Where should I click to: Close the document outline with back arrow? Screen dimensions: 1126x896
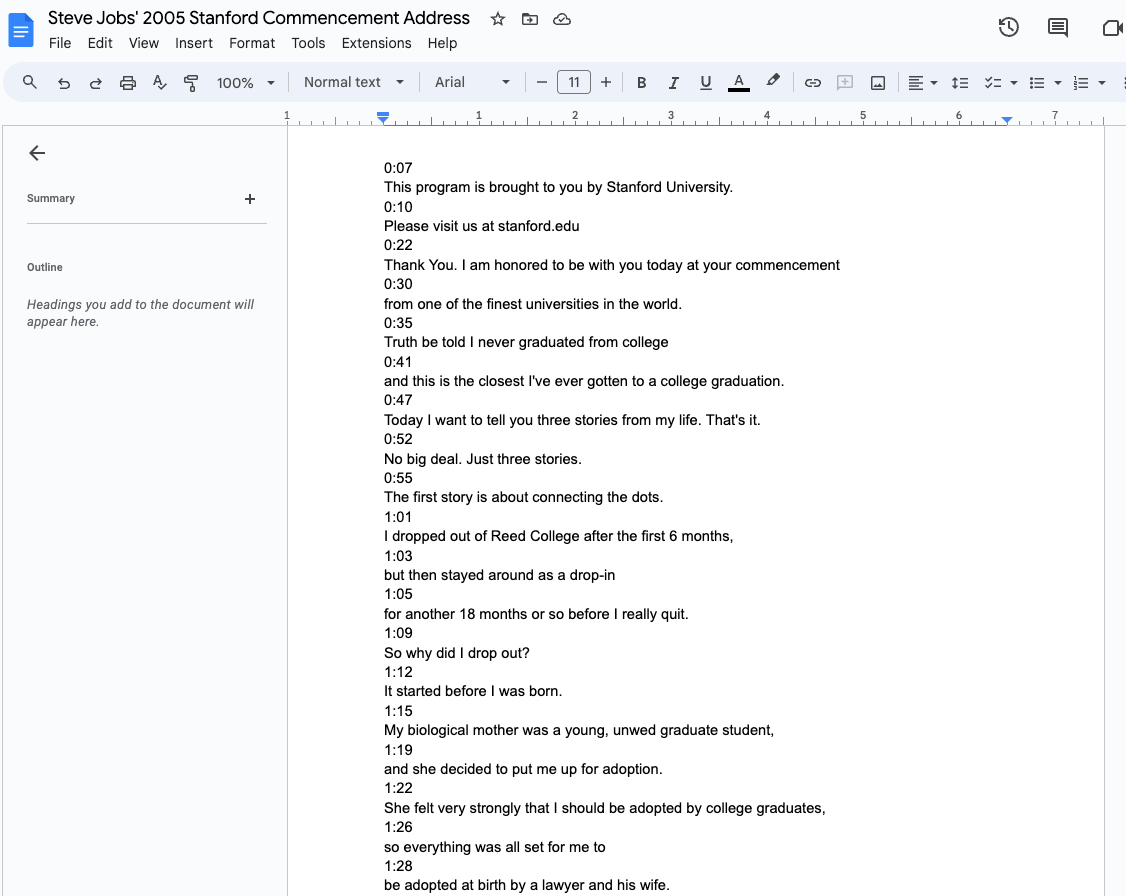[x=37, y=153]
